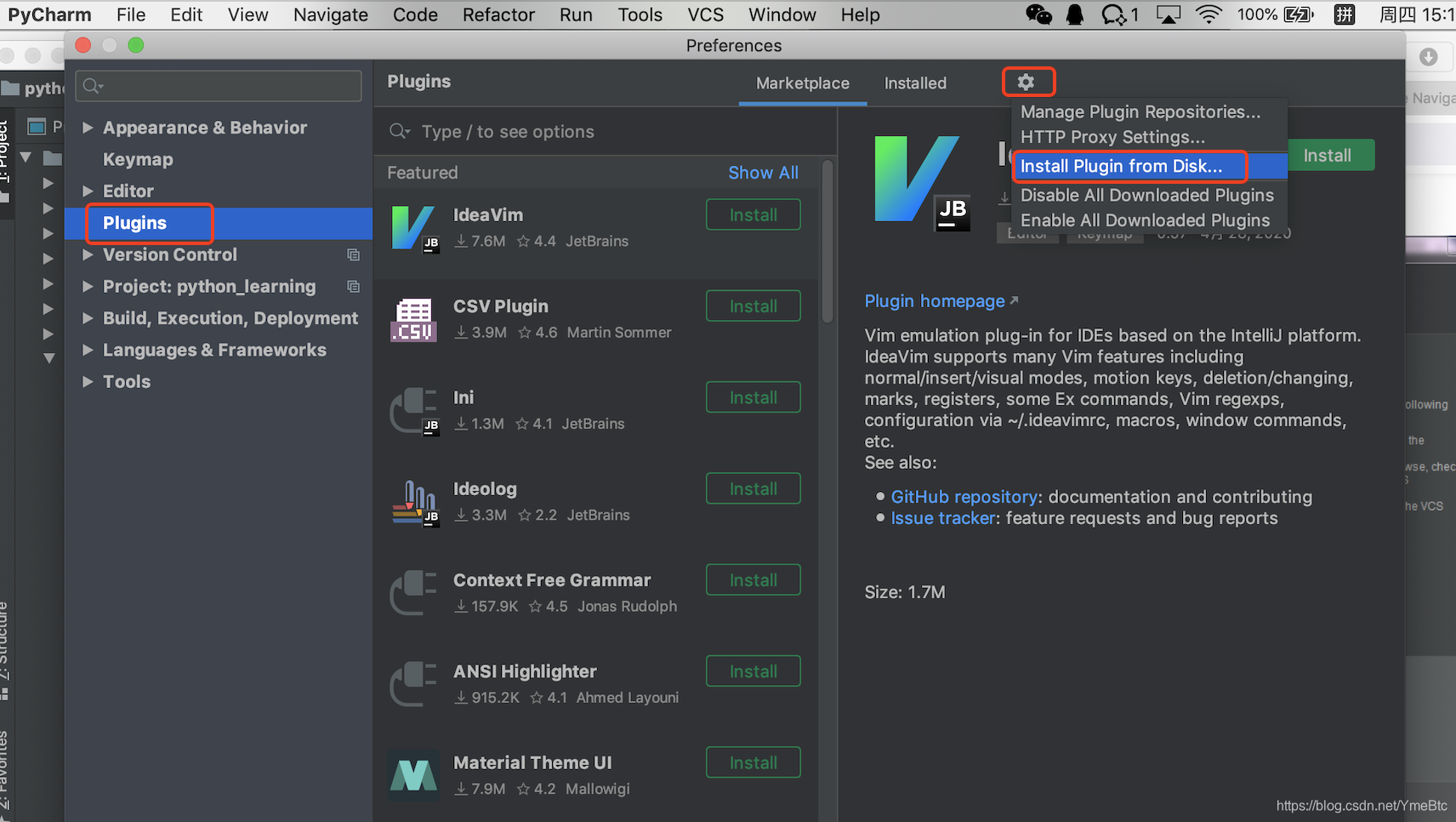This screenshot has height=822, width=1456.
Task: Click Show All featured plugins link
Action: point(763,173)
